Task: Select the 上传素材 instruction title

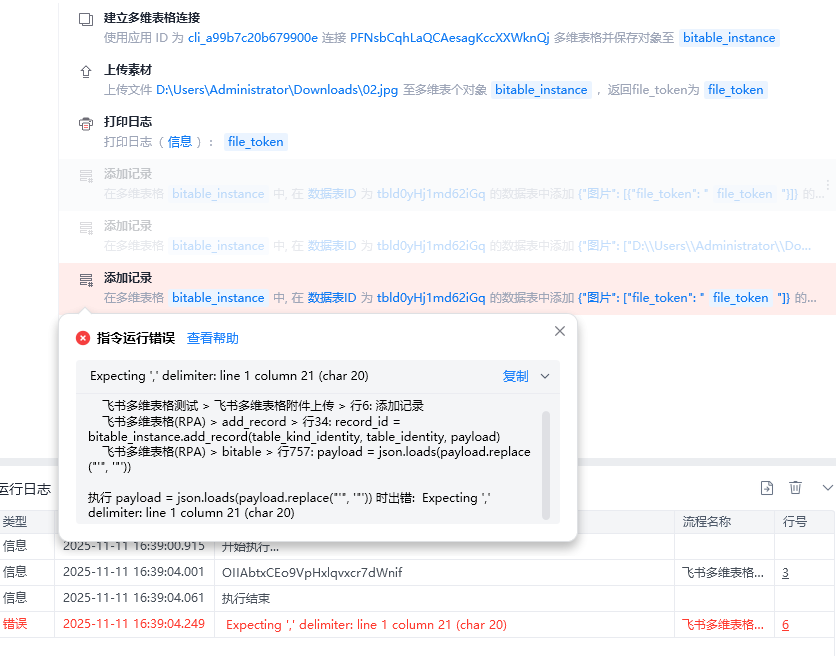Action: coord(128,70)
